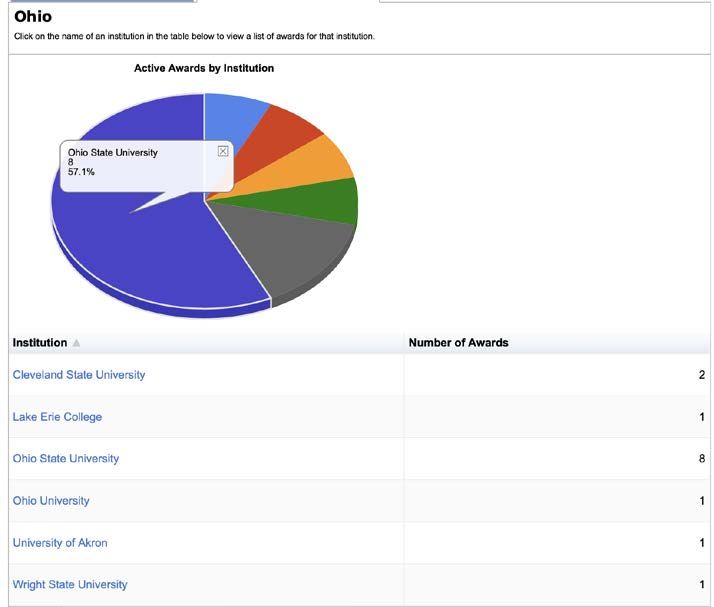
Task: Click Lake Erie College's award count 1
Action: pos(702,417)
